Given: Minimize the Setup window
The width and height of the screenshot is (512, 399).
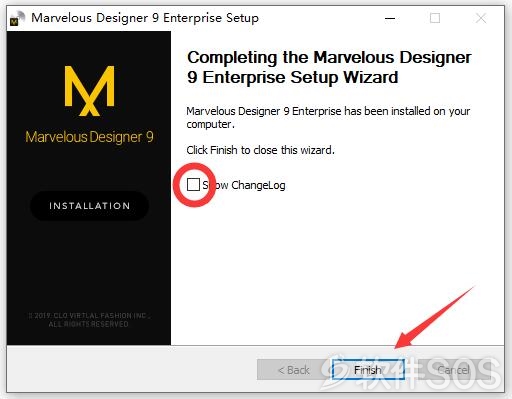Looking at the screenshot, I should pyautogui.click(x=390, y=18).
